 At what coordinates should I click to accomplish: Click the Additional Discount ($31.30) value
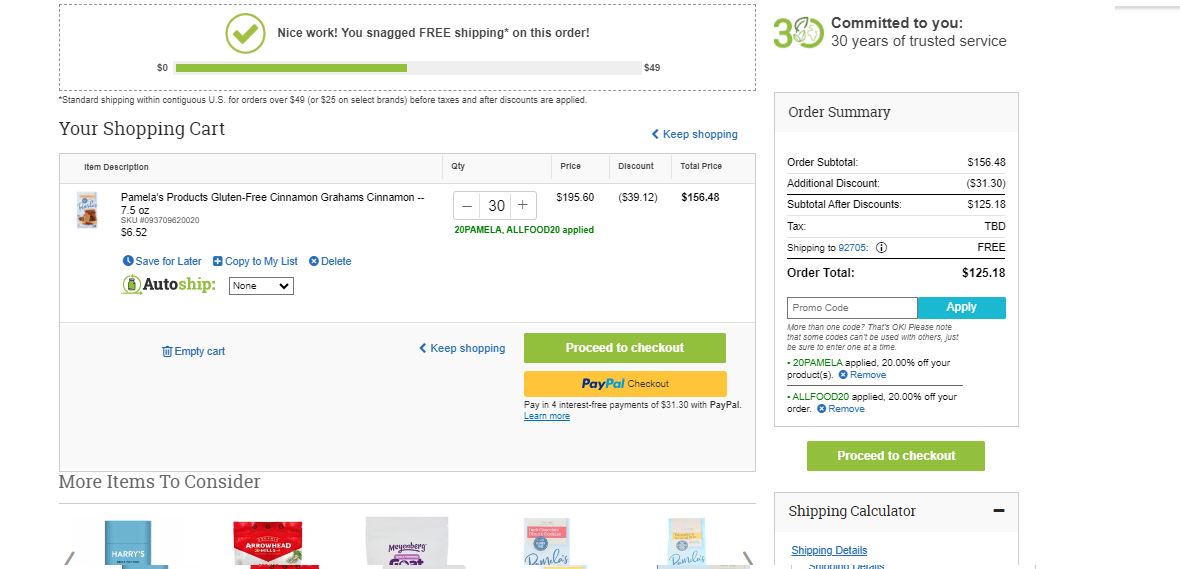[986, 183]
